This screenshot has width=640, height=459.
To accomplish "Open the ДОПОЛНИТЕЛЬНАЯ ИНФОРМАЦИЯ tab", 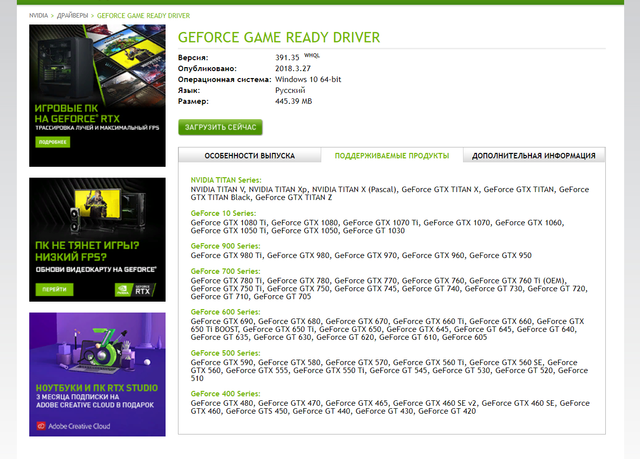I will tap(533, 155).
